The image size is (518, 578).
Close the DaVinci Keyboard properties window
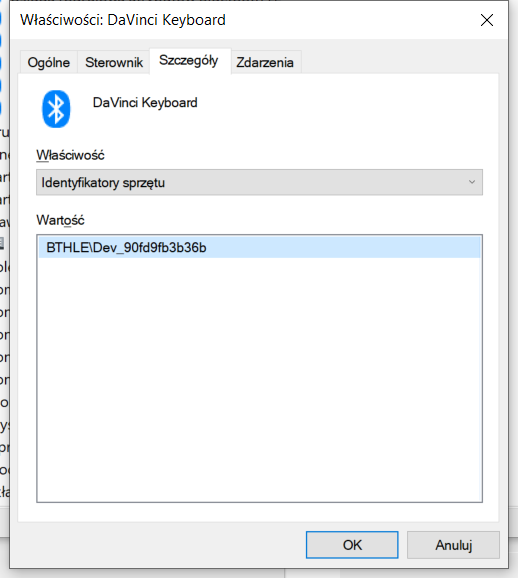[x=487, y=20]
